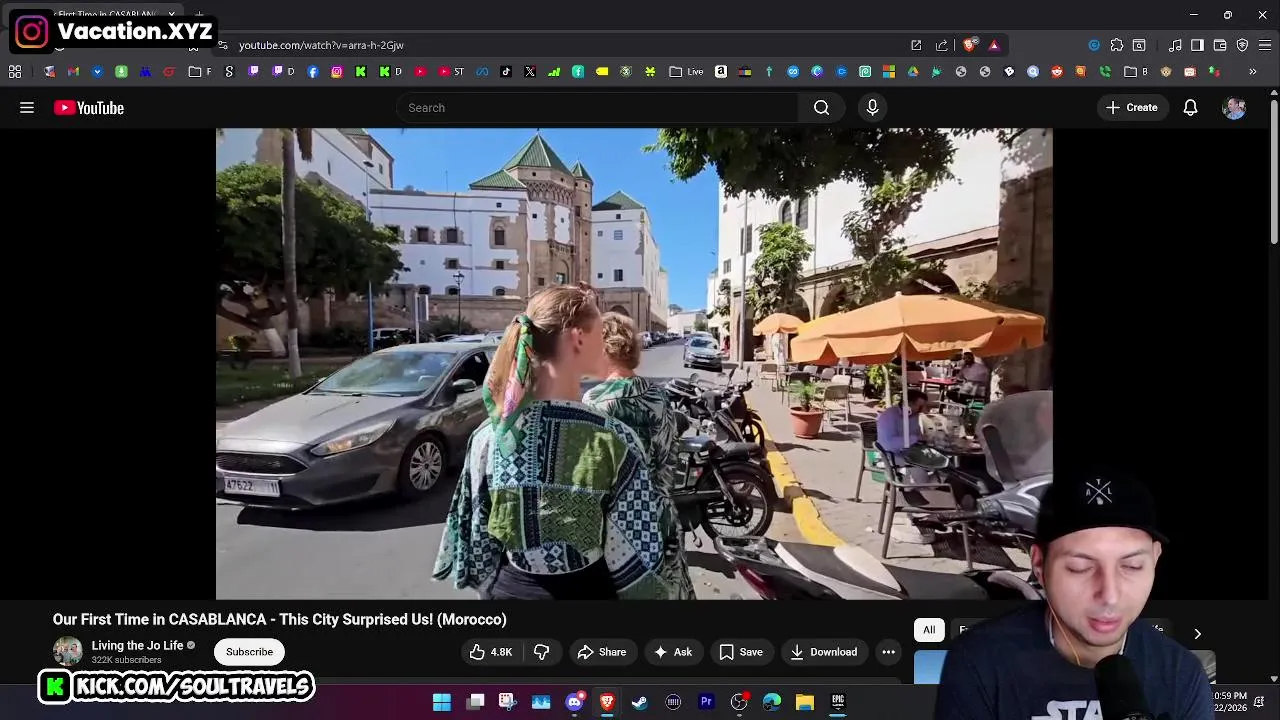1280x720 pixels.
Task: Launch Premiere Pro from the taskbar
Action: click(706, 702)
